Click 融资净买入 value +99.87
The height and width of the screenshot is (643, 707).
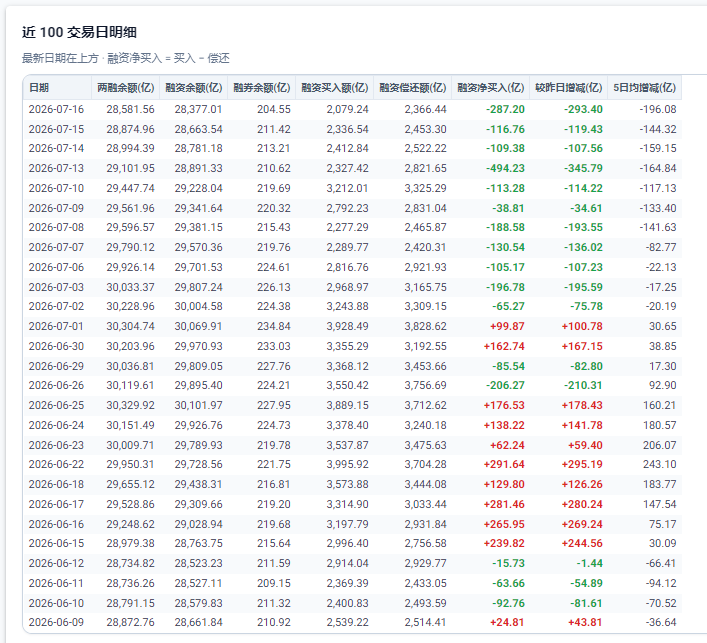coord(507,326)
